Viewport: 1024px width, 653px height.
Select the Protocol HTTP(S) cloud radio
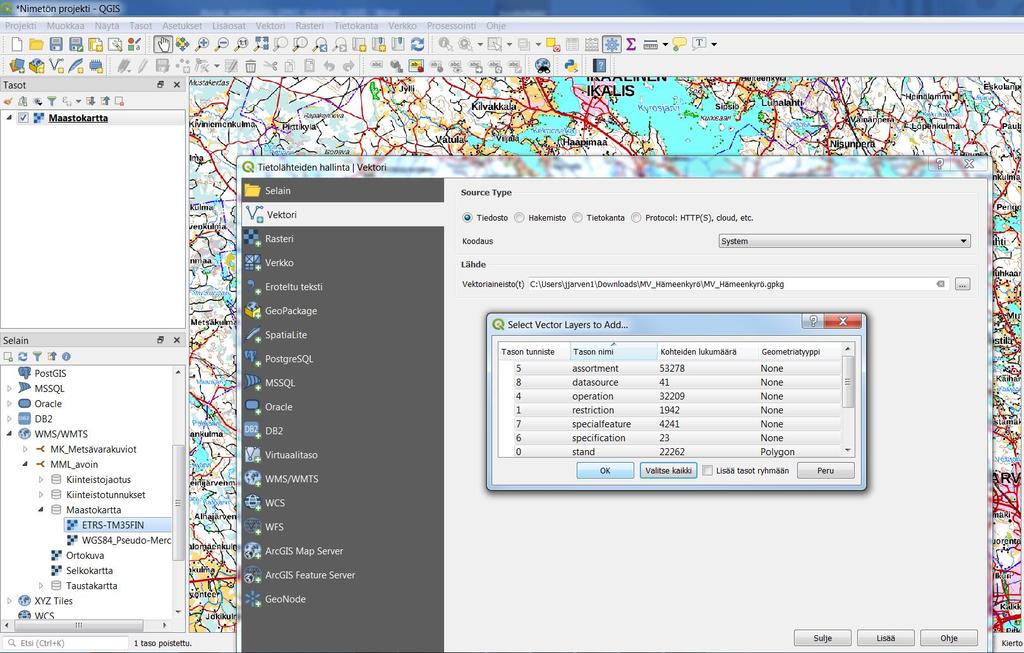(x=636, y=218)
